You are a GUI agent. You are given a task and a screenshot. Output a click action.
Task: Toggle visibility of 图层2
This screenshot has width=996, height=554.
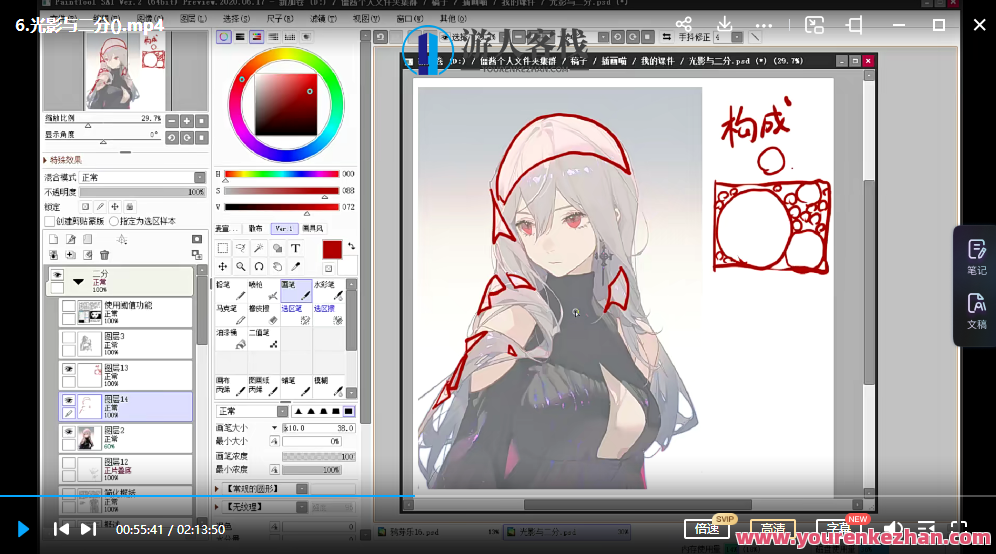tap(69, 431)
